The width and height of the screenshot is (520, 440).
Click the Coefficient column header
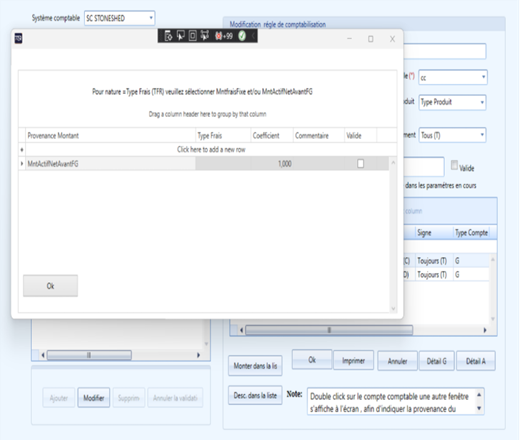272,136
